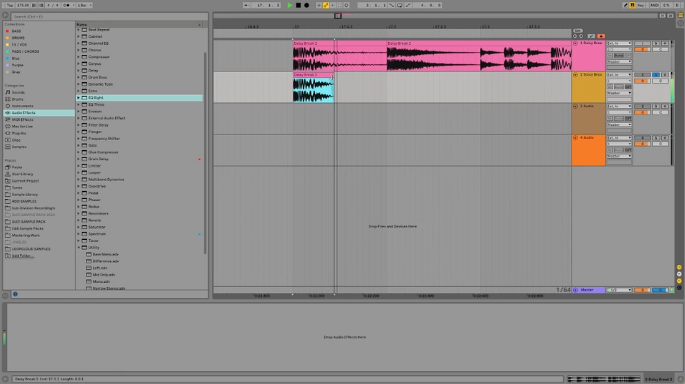This screenshot has height=384, width=685.
Task: Open the Instruments category
Action: tap(22, 106)
